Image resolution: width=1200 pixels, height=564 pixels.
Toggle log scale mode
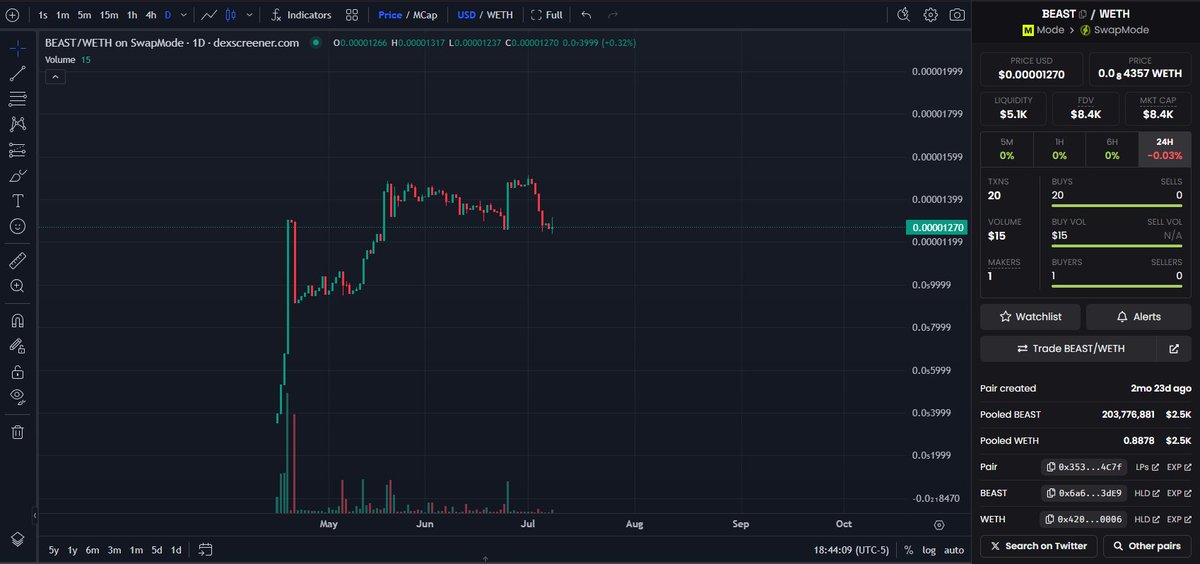pos(929,550)
